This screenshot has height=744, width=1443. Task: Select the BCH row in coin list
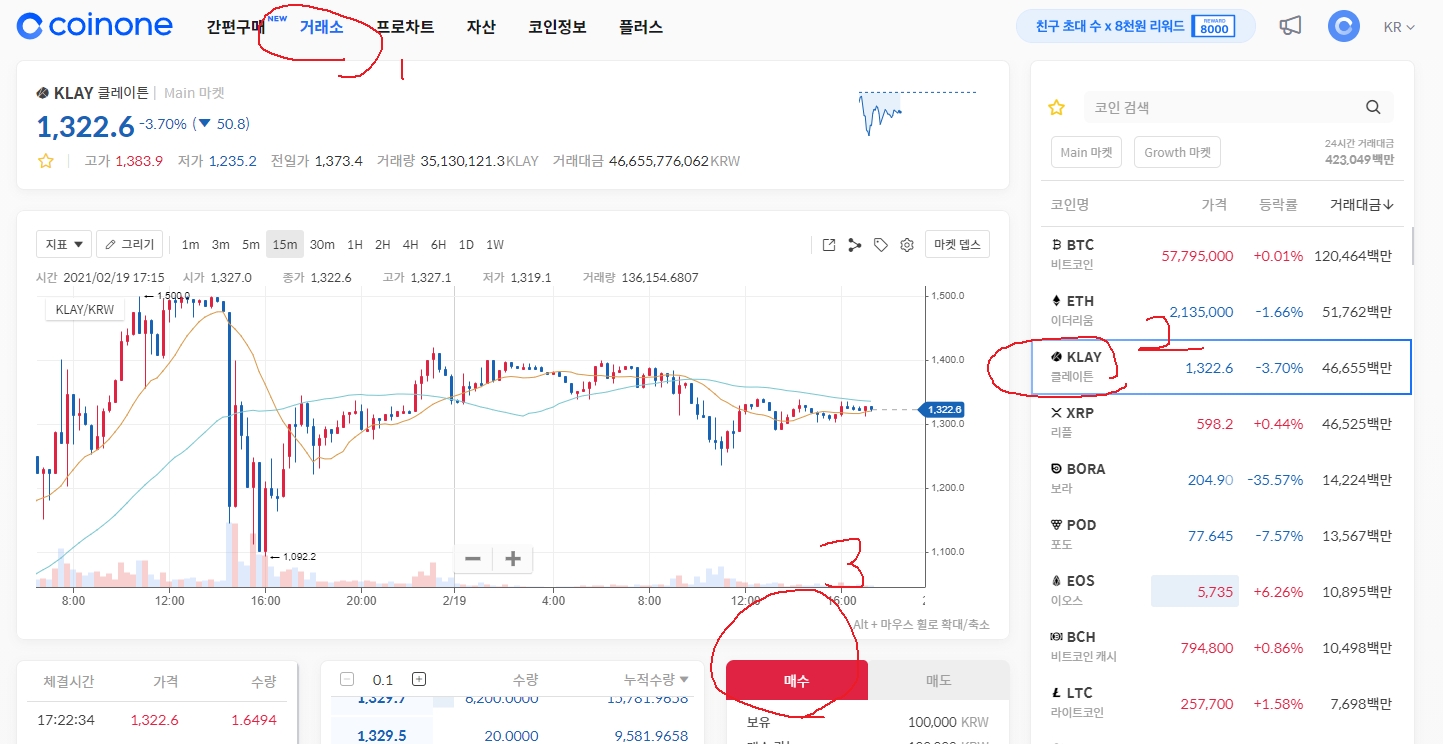pos(1221,647)
